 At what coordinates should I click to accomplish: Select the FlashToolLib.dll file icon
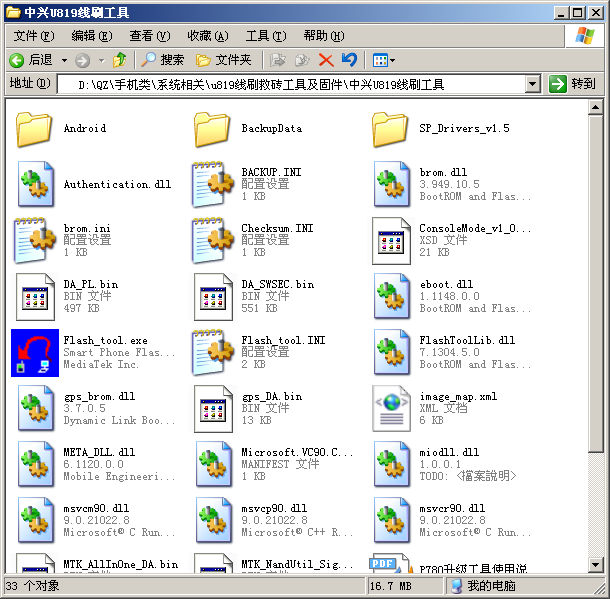(x=391, y=352)
